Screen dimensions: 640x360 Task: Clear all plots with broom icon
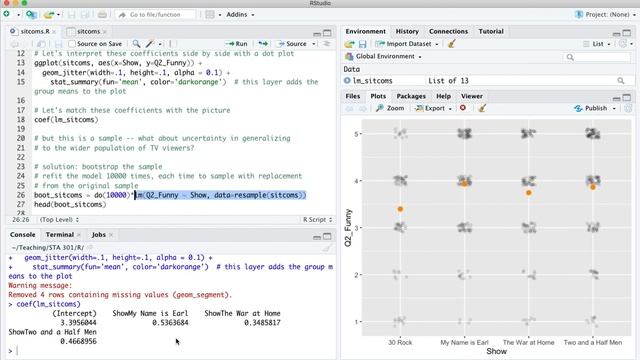click(x=482, y=108)
